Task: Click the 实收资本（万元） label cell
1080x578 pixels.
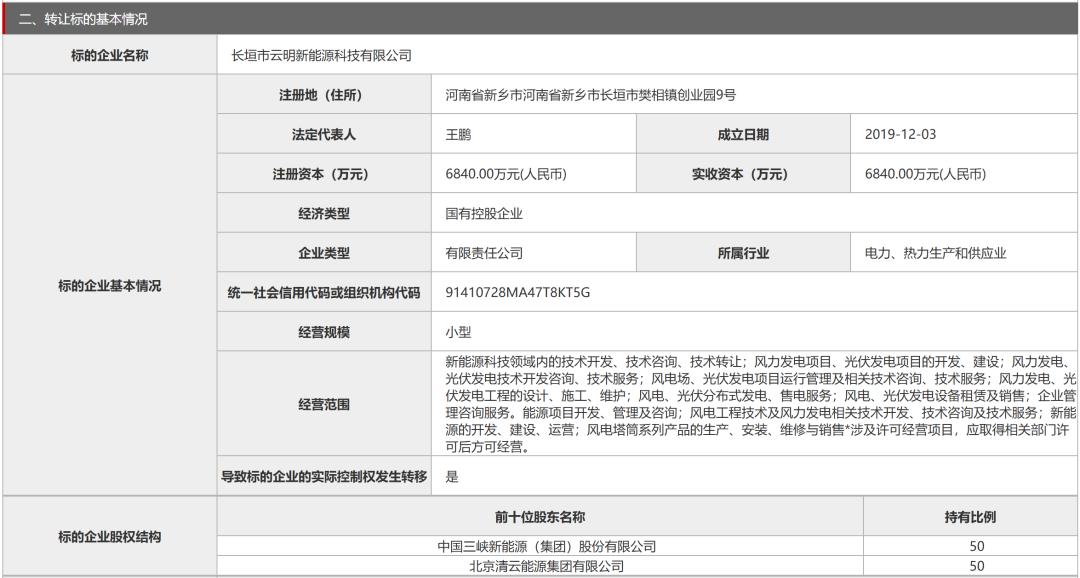Action: coord(743,174)
